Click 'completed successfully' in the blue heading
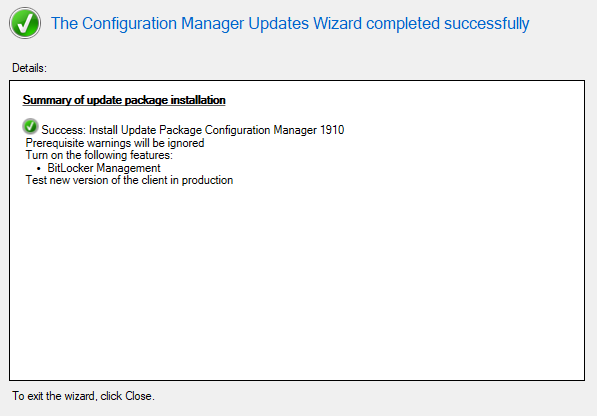The height and width of the screenshot is (416, 597). tap(447, 24)
